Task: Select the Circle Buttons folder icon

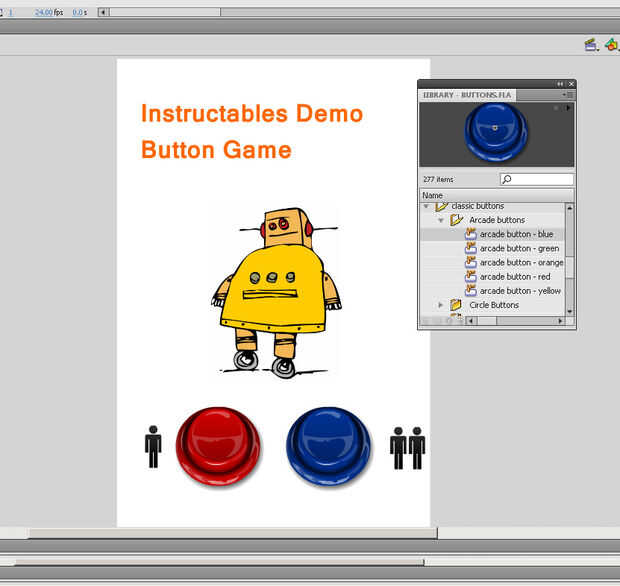Action: pos(456,305)
